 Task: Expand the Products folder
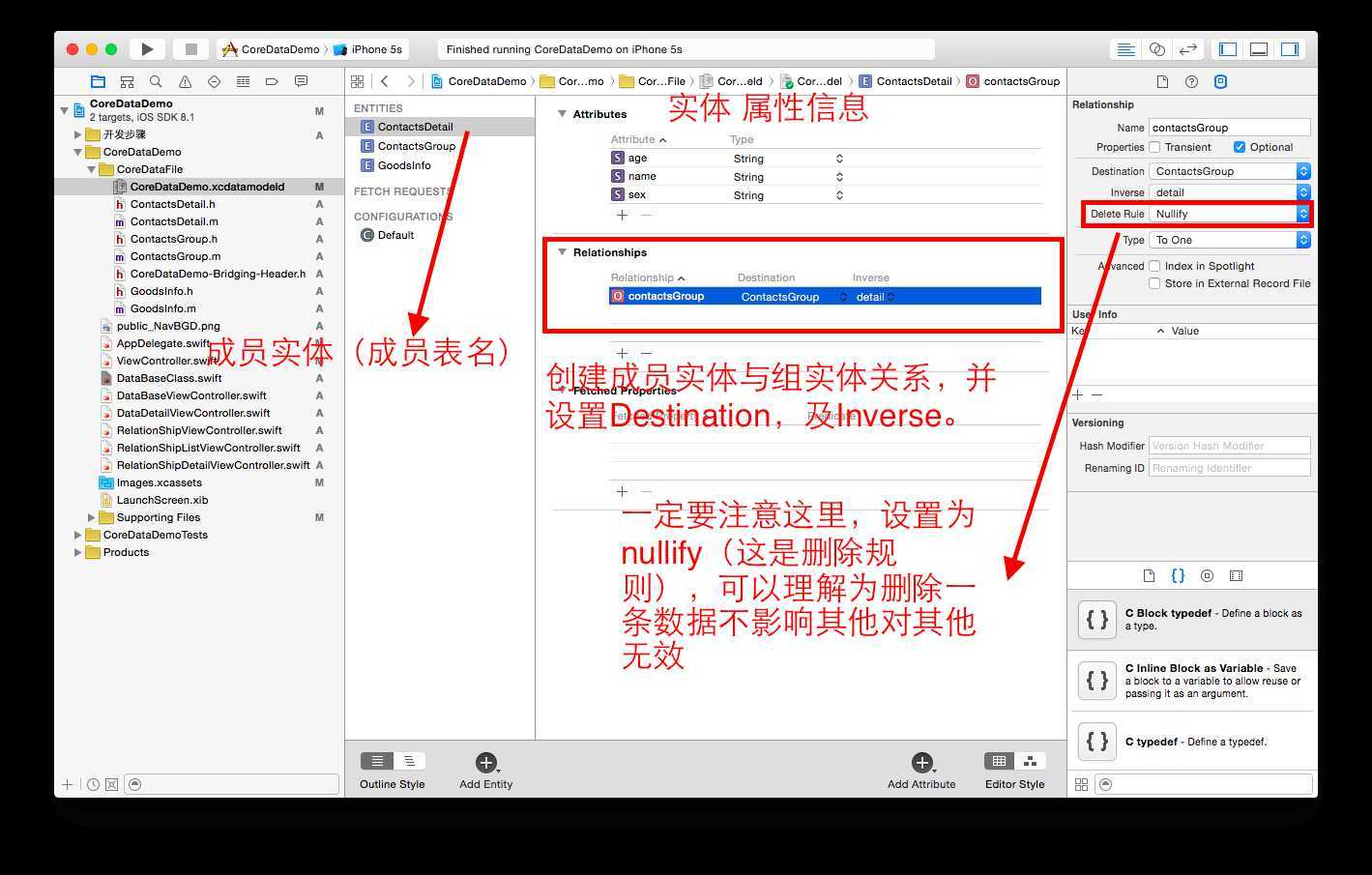78,552
